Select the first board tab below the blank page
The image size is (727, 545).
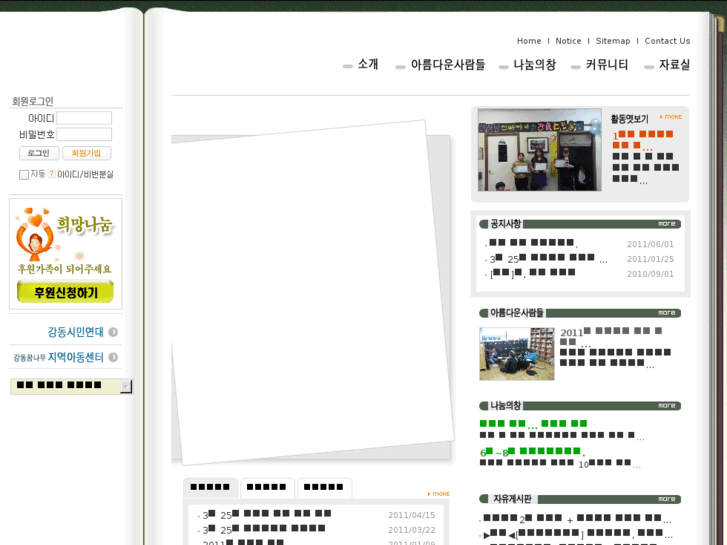[x=210, y=487]
